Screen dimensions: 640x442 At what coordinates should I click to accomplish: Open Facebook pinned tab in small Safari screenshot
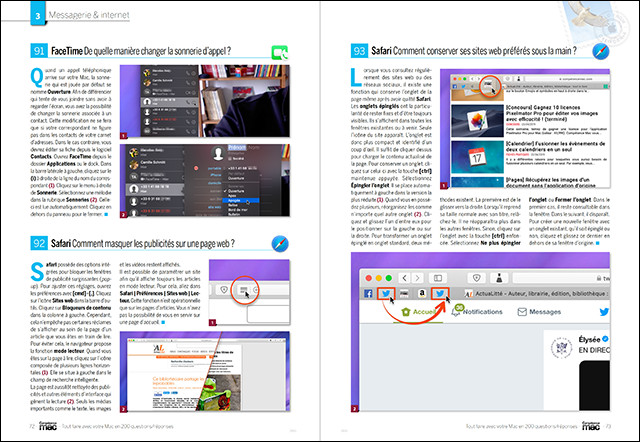(454, 87)
